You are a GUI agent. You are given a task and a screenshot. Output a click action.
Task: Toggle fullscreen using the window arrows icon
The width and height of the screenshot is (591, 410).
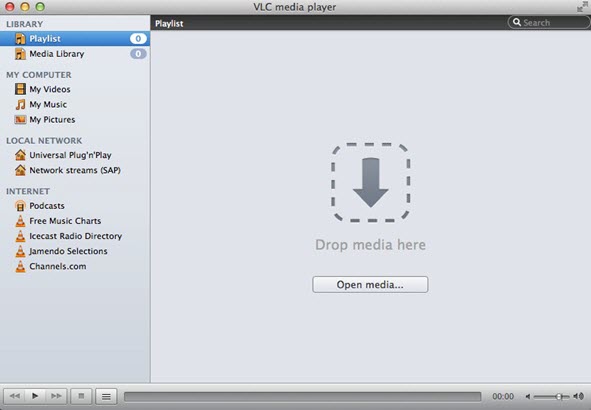582,6
